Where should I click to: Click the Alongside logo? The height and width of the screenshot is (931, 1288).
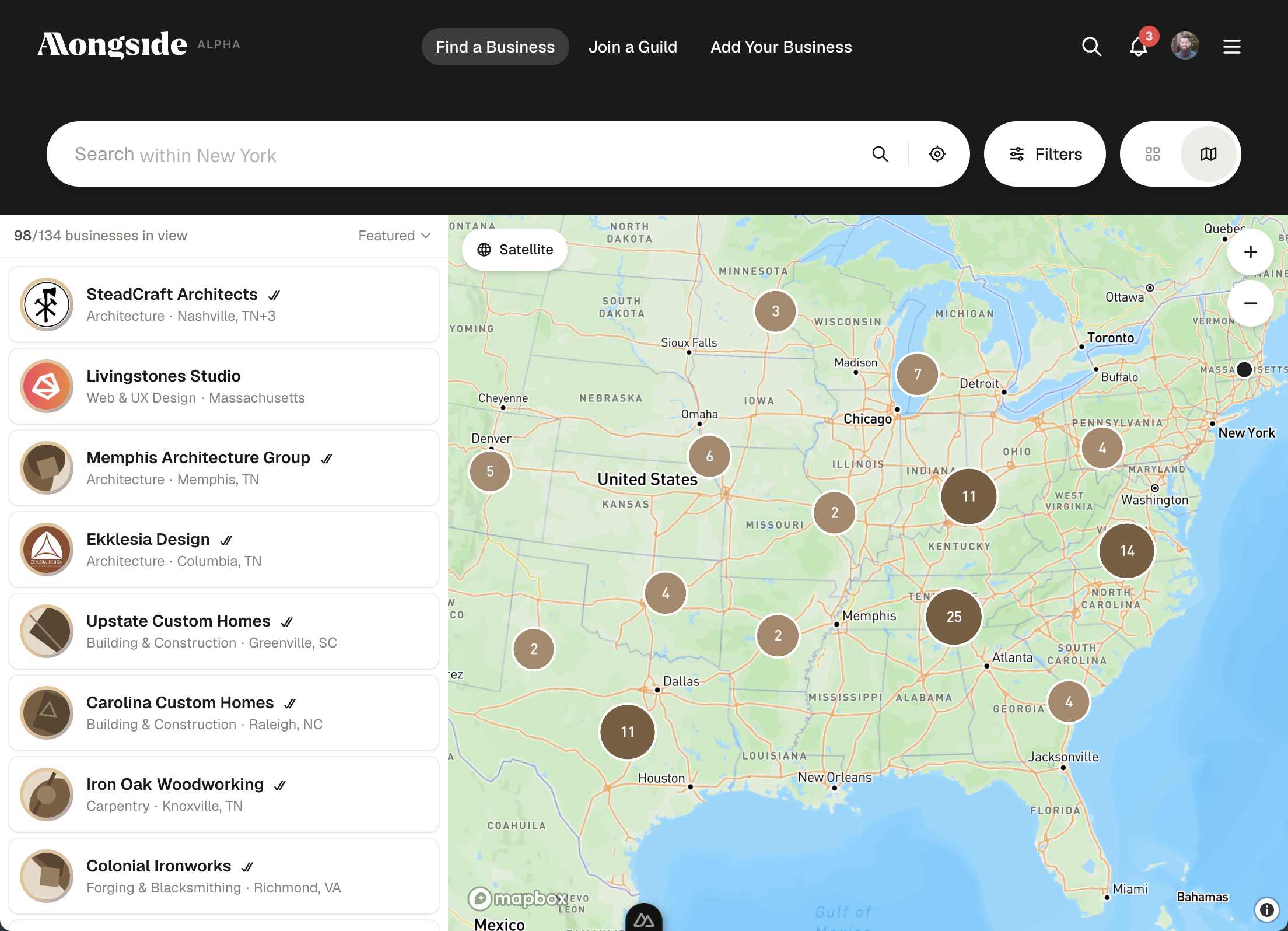point(113,45)
